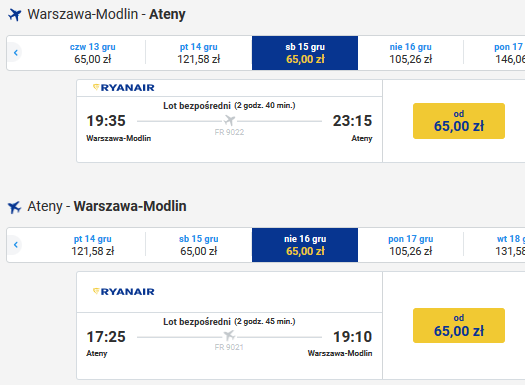Click the plane icon above flight FR 9021
The width and height of the screenshot is (525, 385).
[x=229, y=335]
